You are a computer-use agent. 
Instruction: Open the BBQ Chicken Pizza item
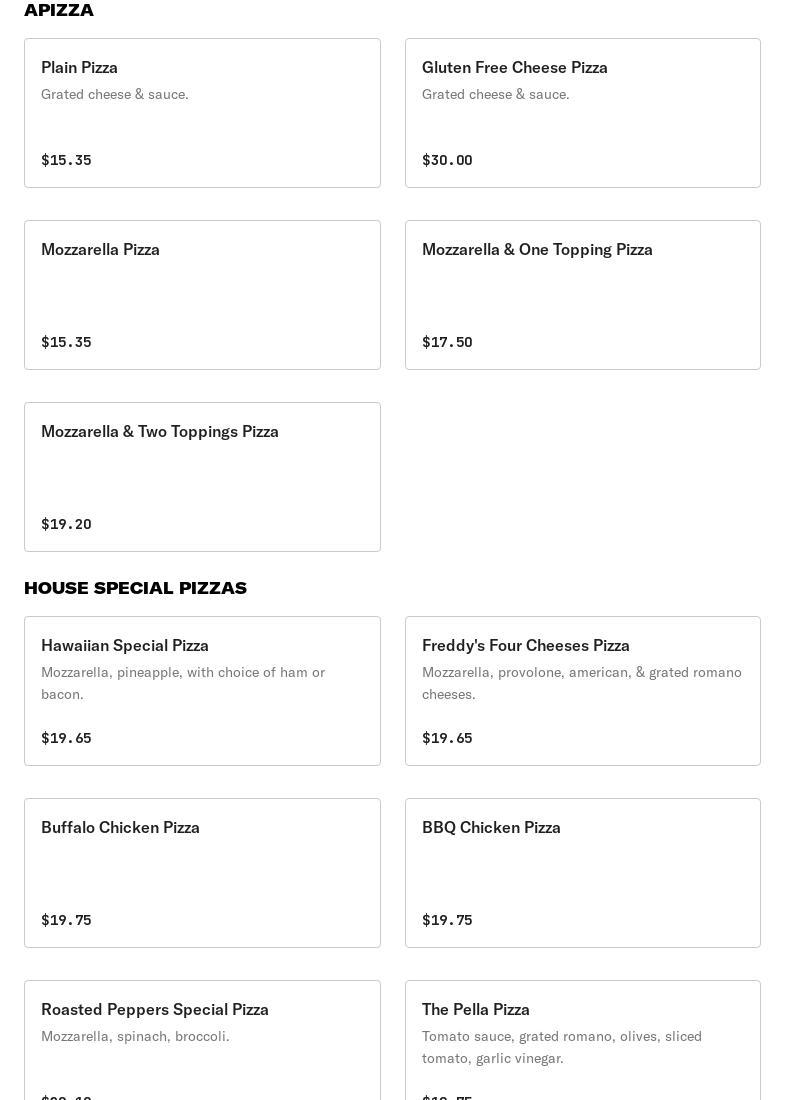tap(582, 873)
